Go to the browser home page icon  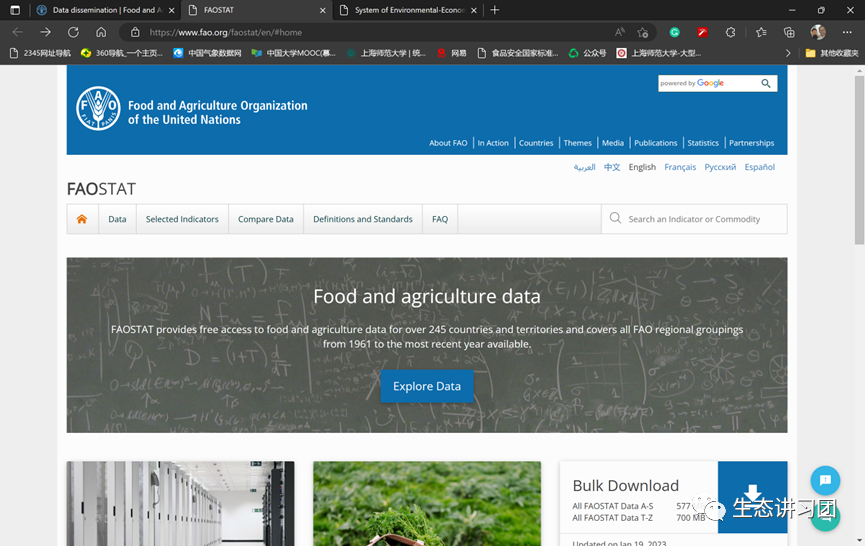(101, 33)
